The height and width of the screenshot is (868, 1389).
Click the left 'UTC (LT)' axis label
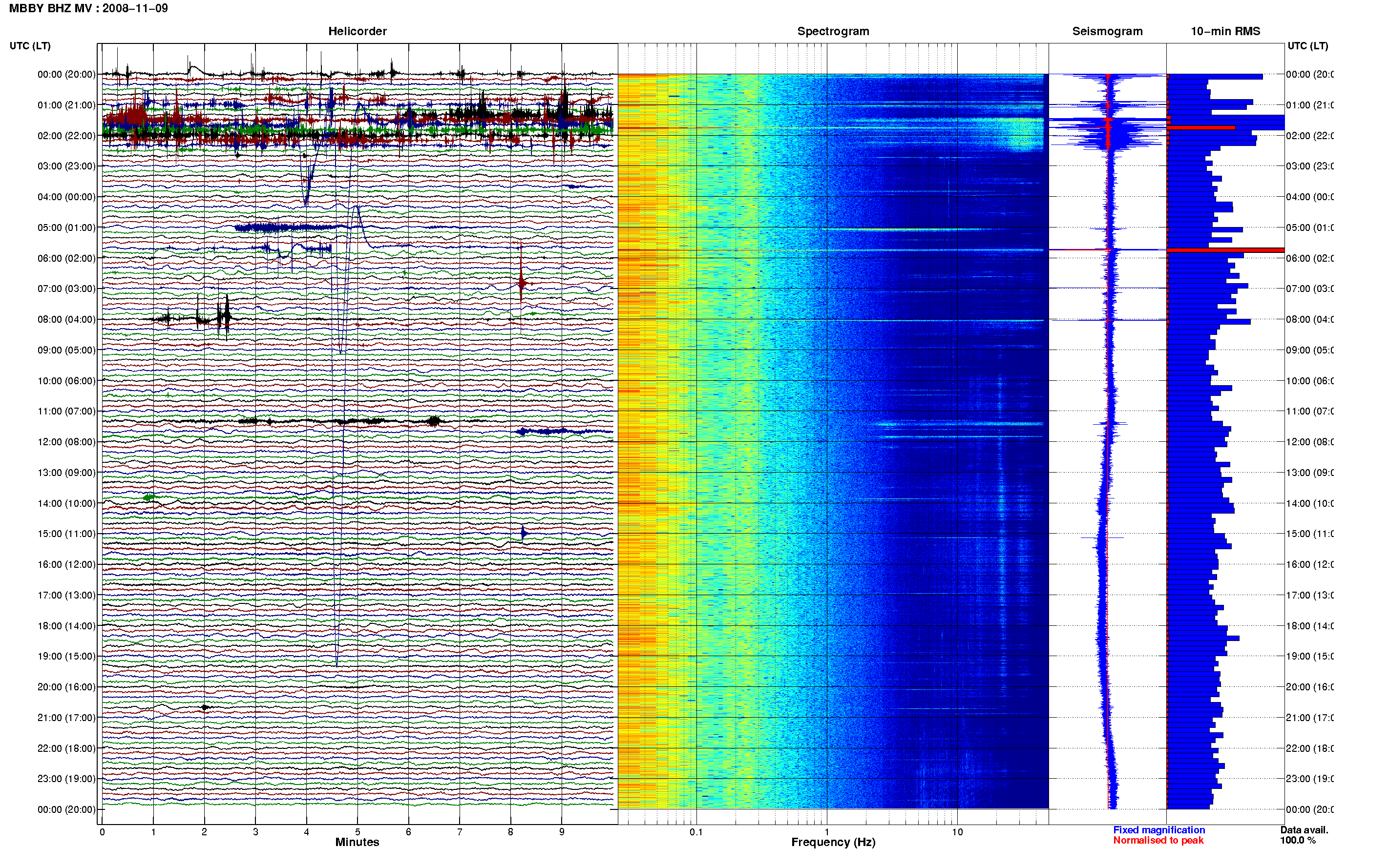coord(30,46)
